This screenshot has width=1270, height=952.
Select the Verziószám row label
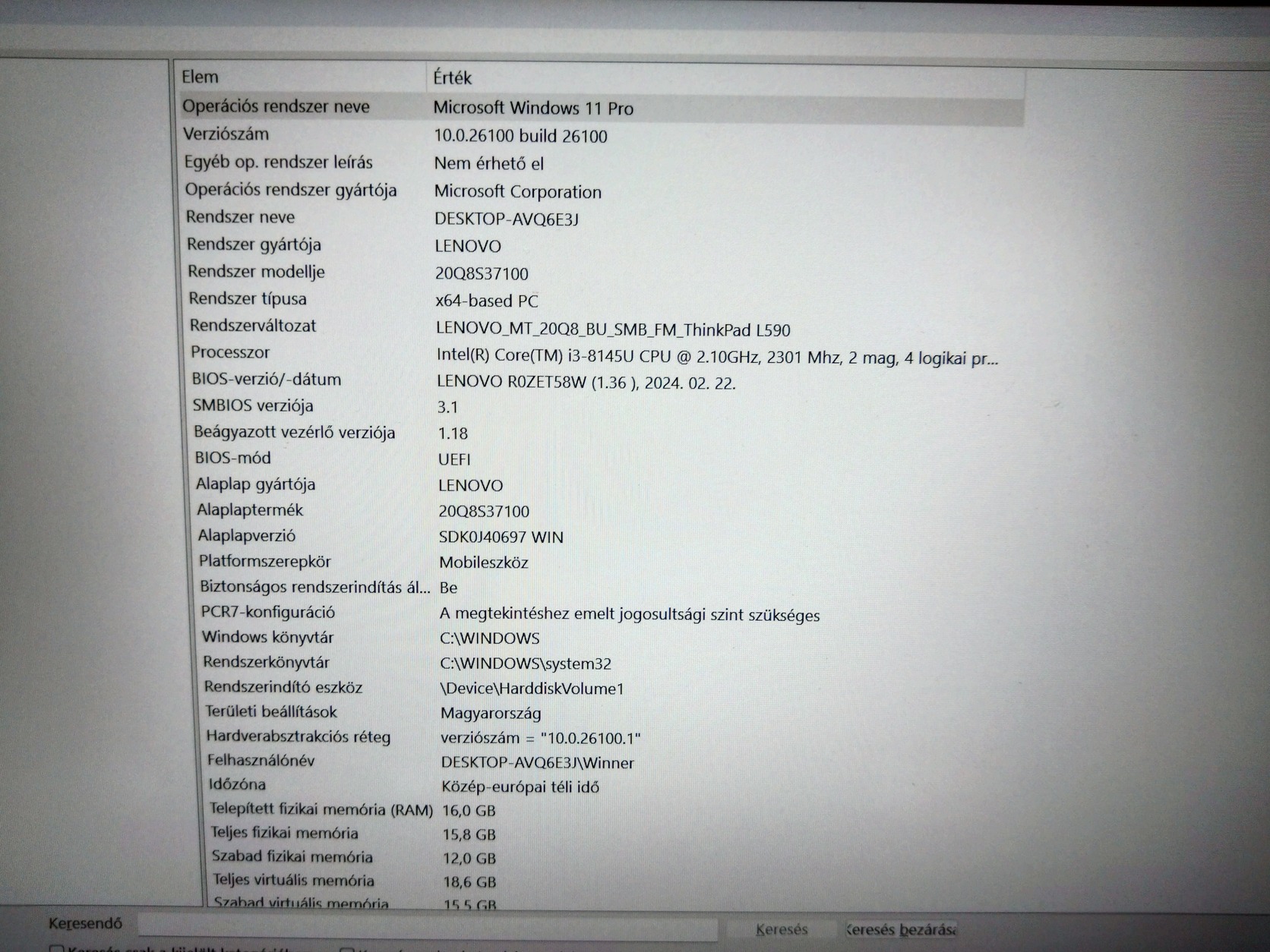tap(226, 134)
